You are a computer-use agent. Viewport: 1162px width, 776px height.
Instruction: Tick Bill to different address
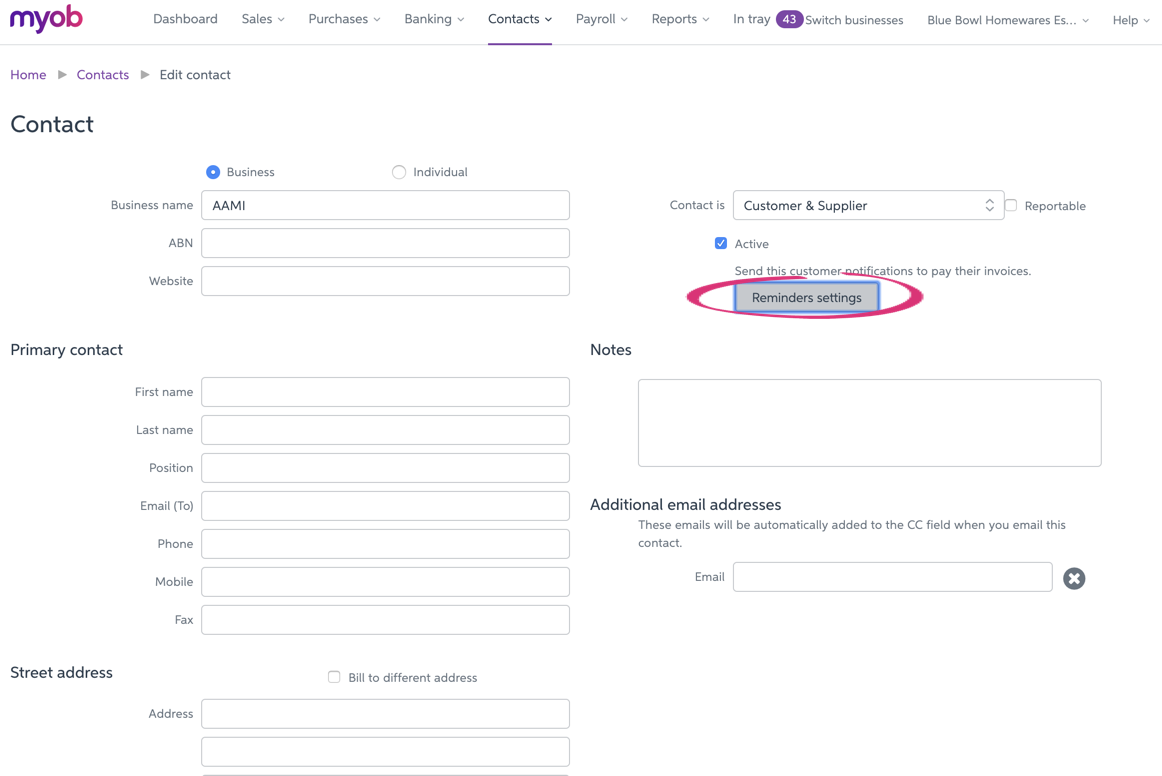(x=334, y=677)
